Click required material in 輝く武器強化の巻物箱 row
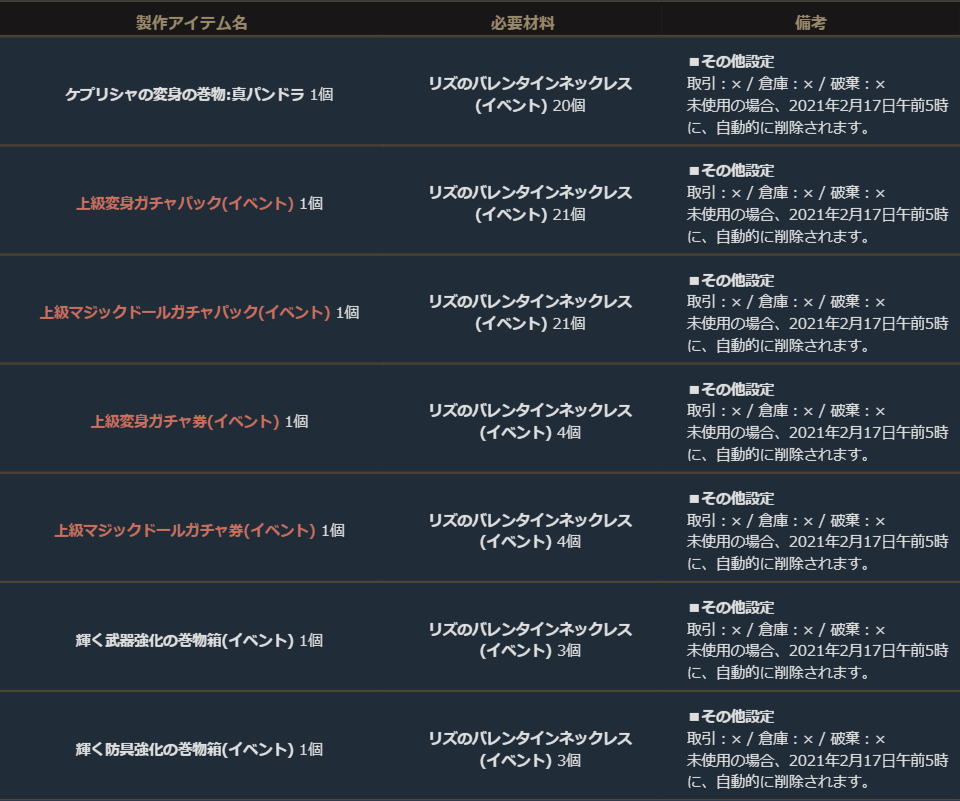The image size is (960, 801). (x=530, y=639)
